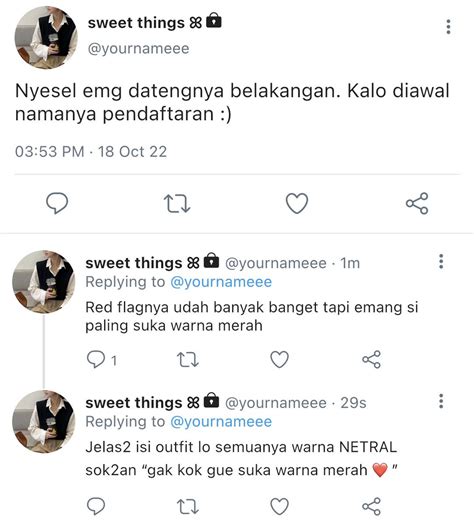Screen dimensions: 474x525
Task: View the main tweet author's profile picture
Action: point(46,38)
